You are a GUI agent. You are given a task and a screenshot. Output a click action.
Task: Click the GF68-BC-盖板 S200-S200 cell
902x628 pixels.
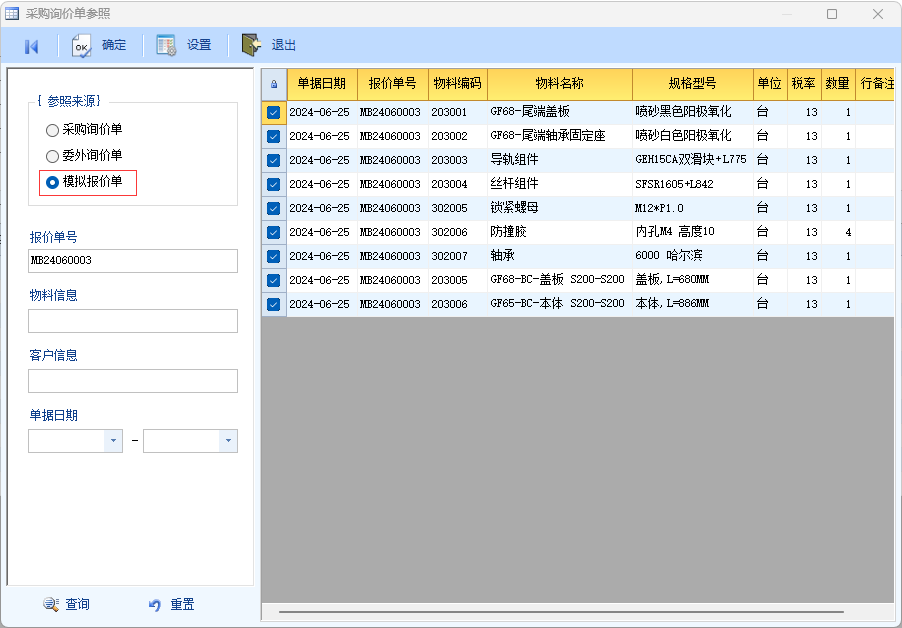point(560,280)
